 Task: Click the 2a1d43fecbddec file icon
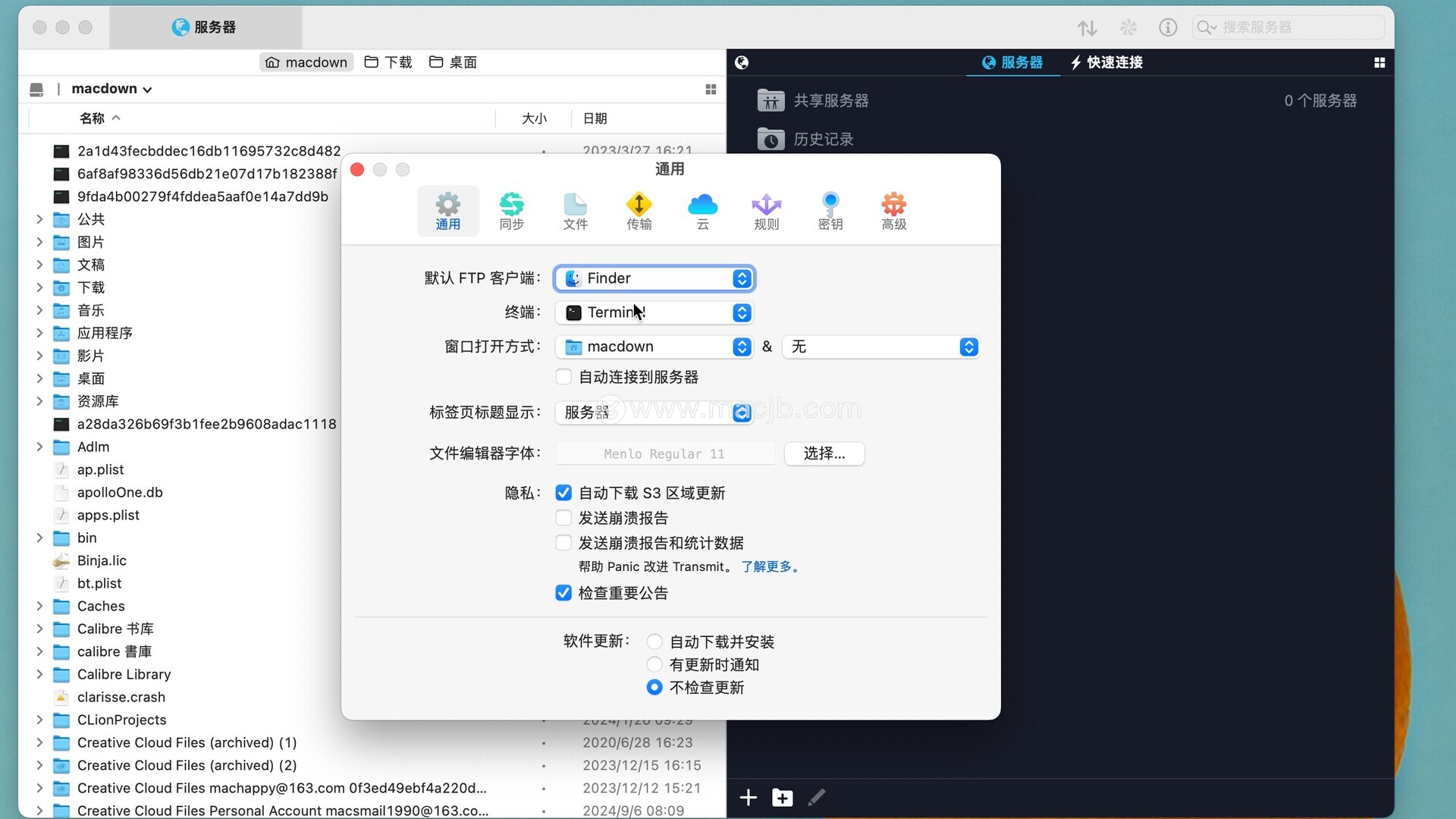pos(61,152)
